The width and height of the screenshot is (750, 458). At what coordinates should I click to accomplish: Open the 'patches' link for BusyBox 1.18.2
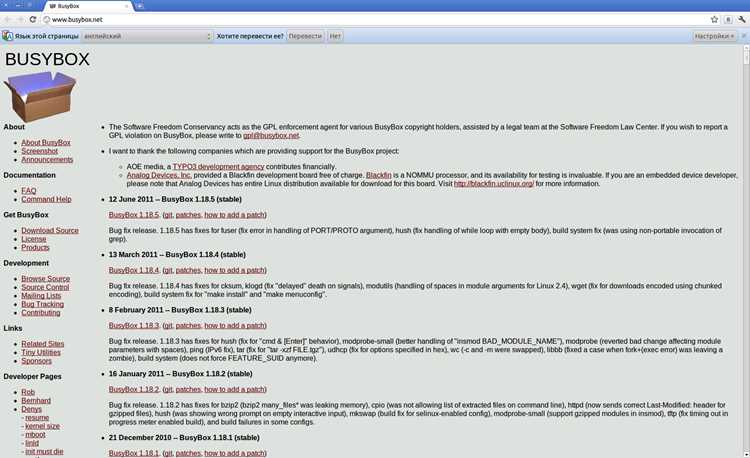click(x=188, y=390)
